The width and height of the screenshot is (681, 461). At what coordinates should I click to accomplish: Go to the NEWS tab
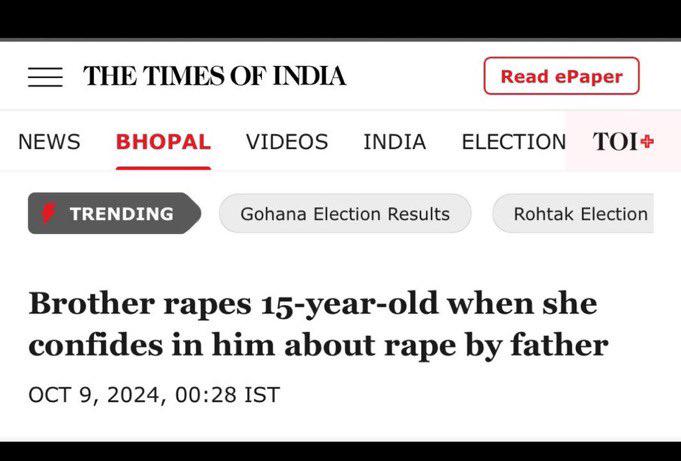coord(49,142)
